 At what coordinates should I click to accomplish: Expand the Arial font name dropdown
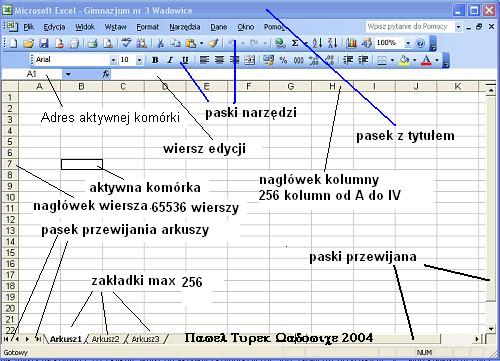113,60
